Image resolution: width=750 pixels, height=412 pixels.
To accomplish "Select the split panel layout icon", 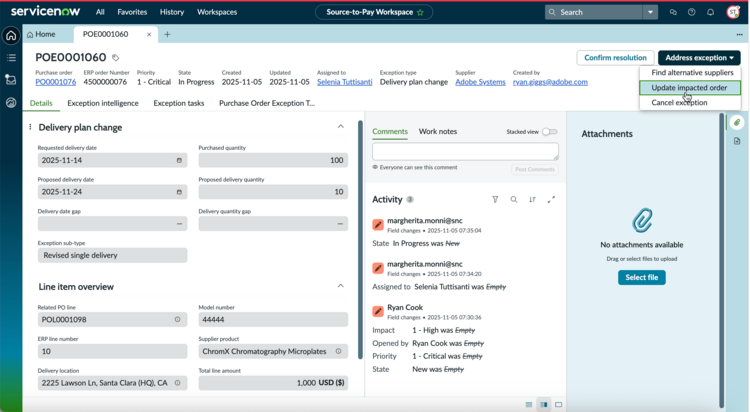I will coord(544,405).
